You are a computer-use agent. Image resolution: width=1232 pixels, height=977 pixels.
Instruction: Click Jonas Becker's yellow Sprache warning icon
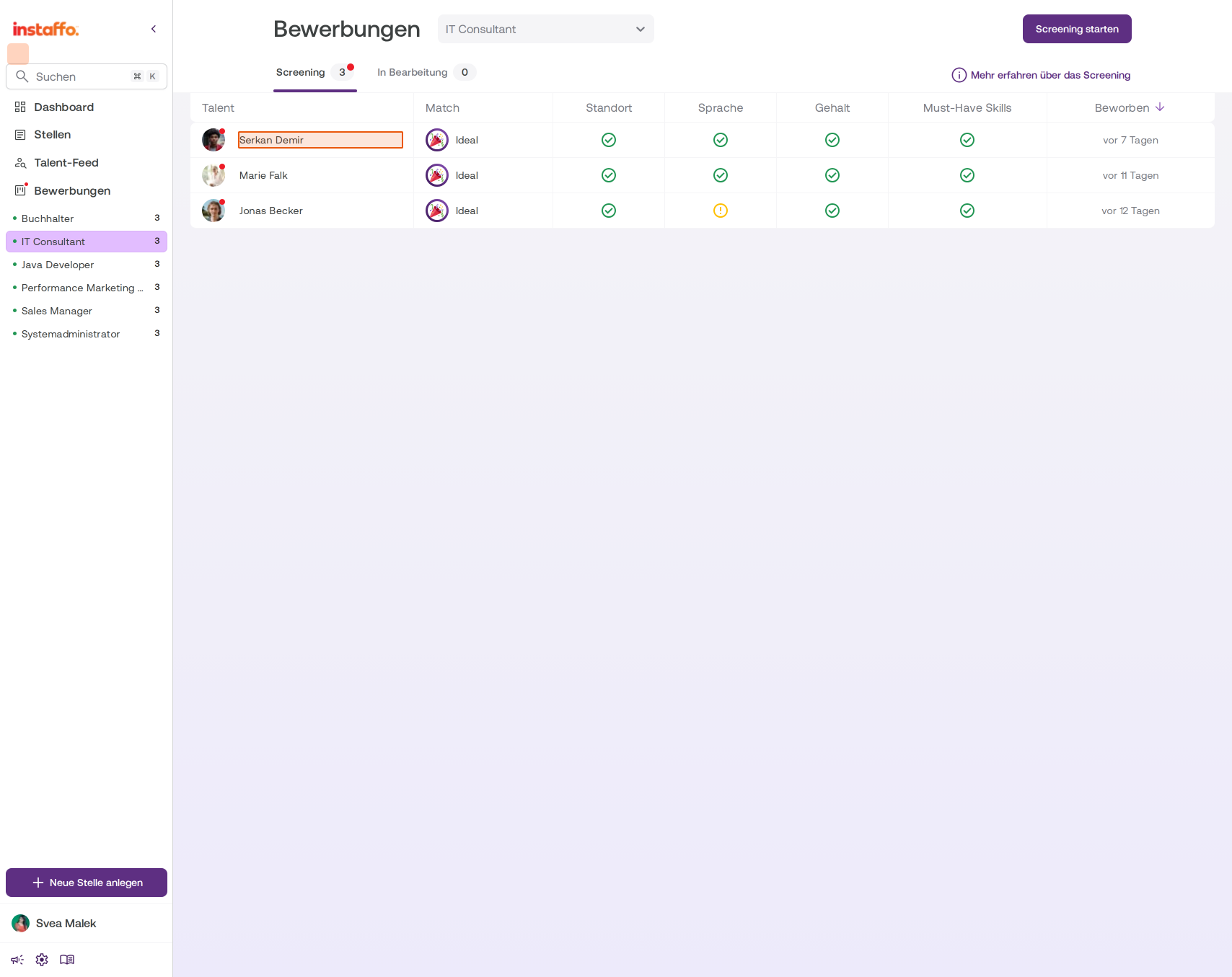(721, 211)
